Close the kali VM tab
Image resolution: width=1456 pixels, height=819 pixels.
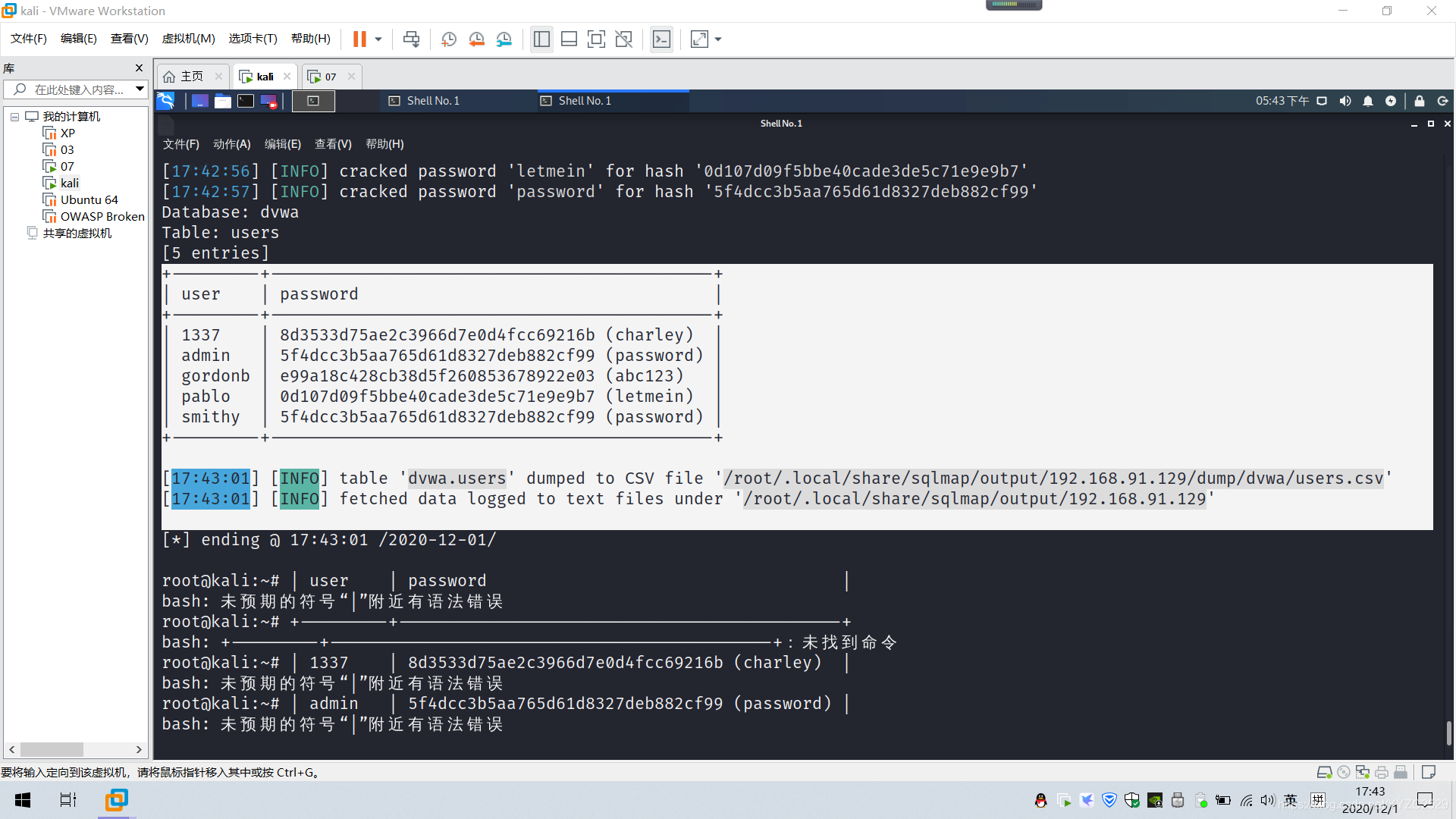coord(287,77)
